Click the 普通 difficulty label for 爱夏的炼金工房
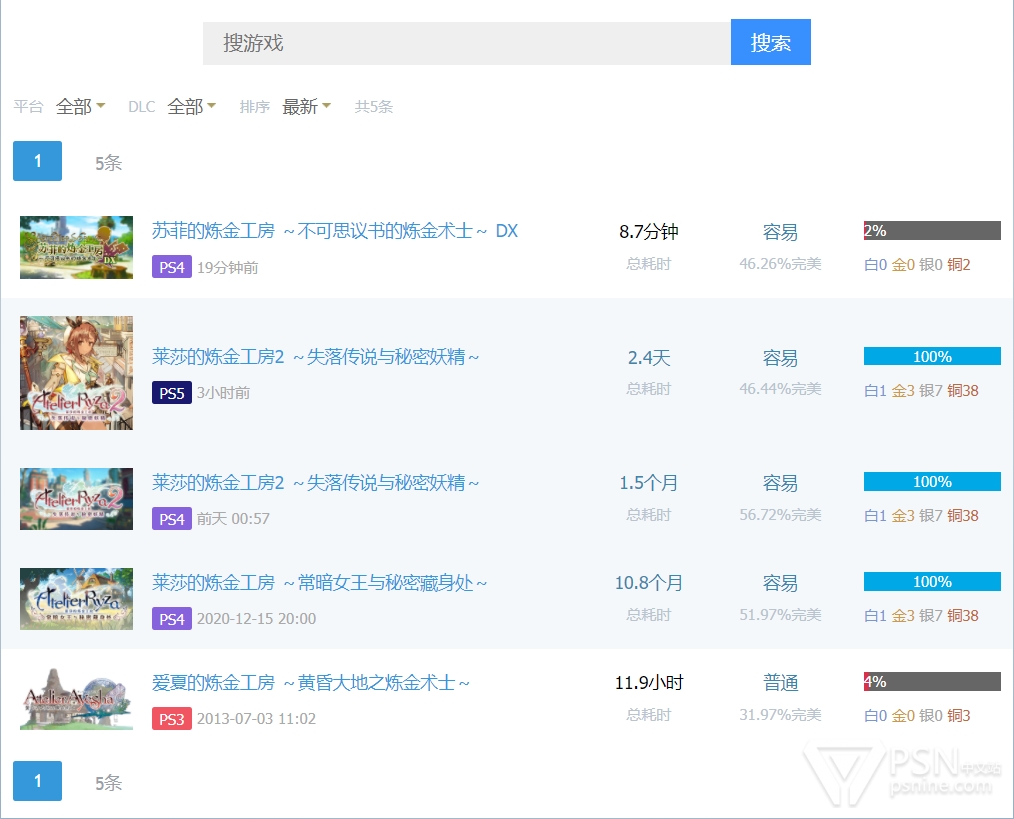The height and width of the screenshot is (819, 1014). 781,682
